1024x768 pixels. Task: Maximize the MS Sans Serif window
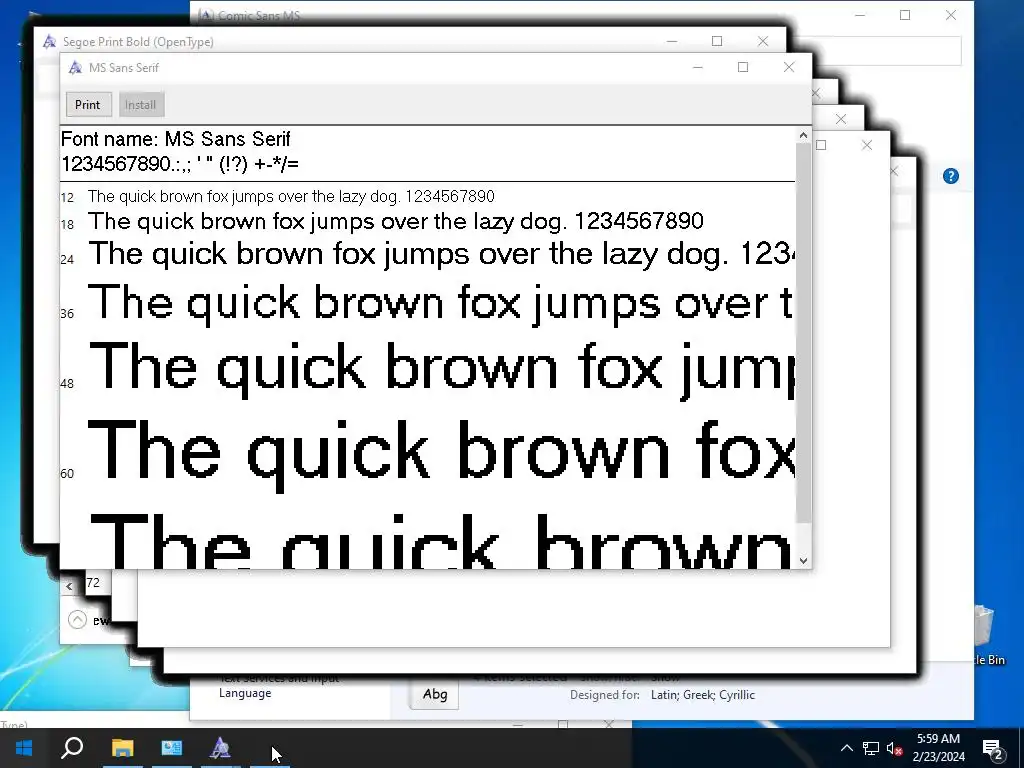pos(743,67)
